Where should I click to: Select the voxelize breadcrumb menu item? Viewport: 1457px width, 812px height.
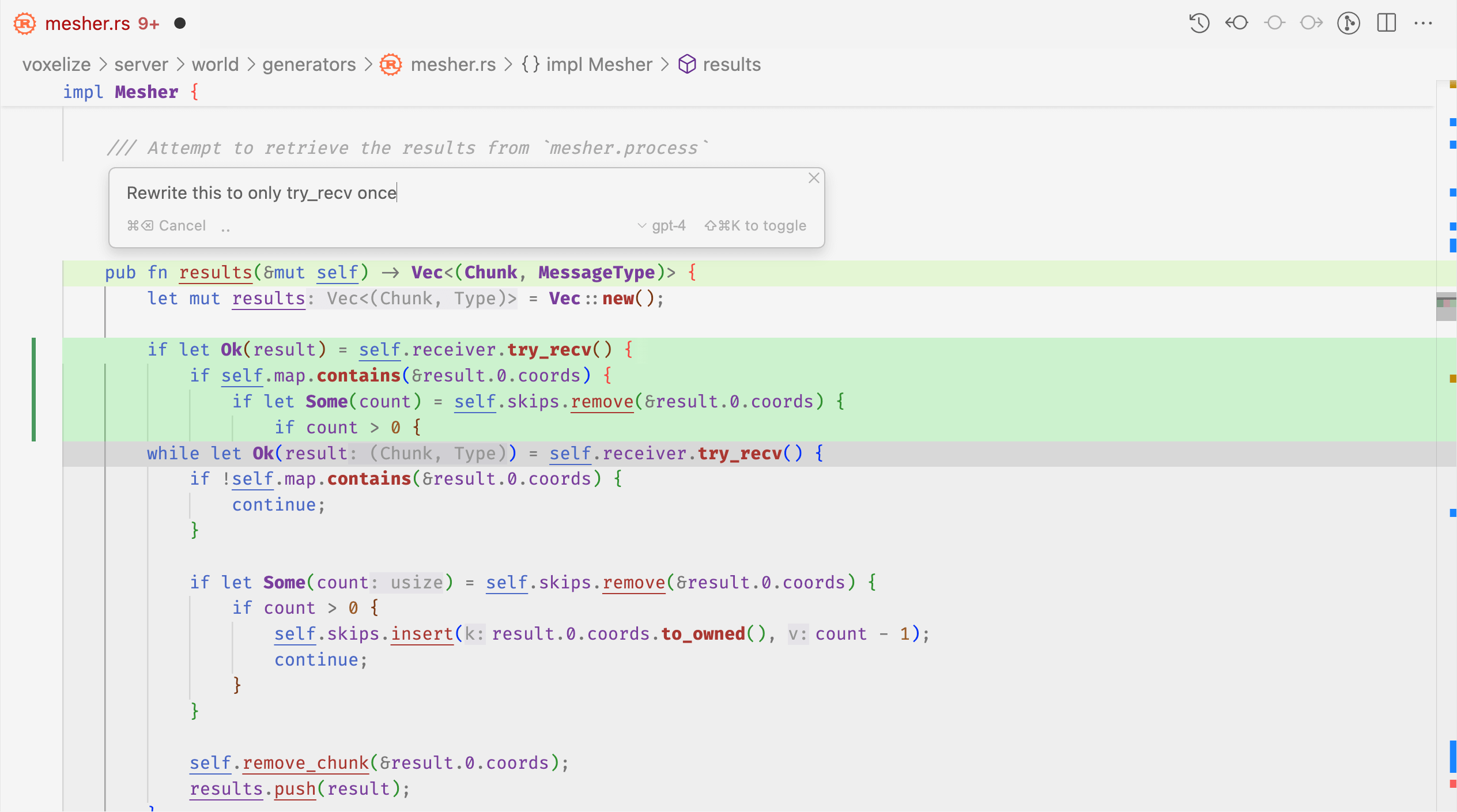[57, 65]
